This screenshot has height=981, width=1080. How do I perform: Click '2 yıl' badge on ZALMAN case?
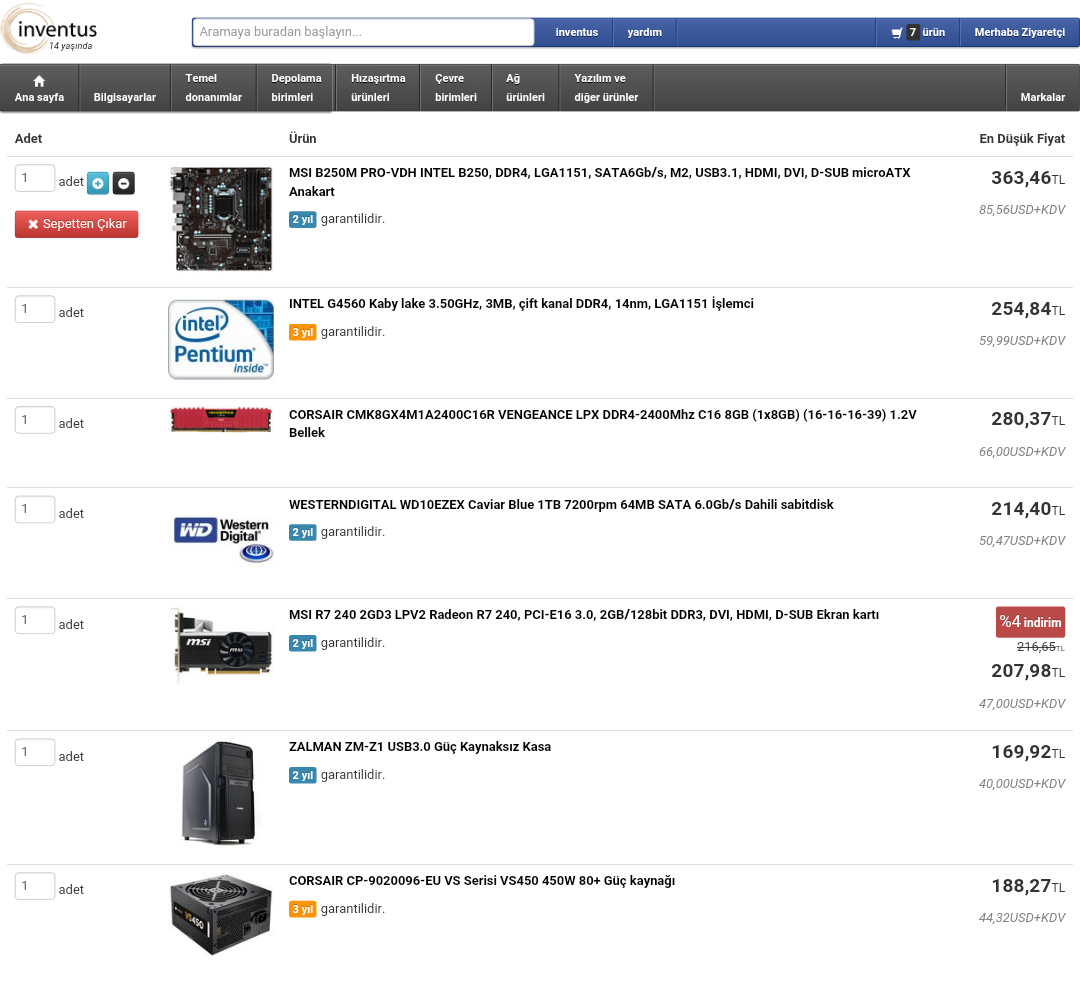[x=302, y=775]
